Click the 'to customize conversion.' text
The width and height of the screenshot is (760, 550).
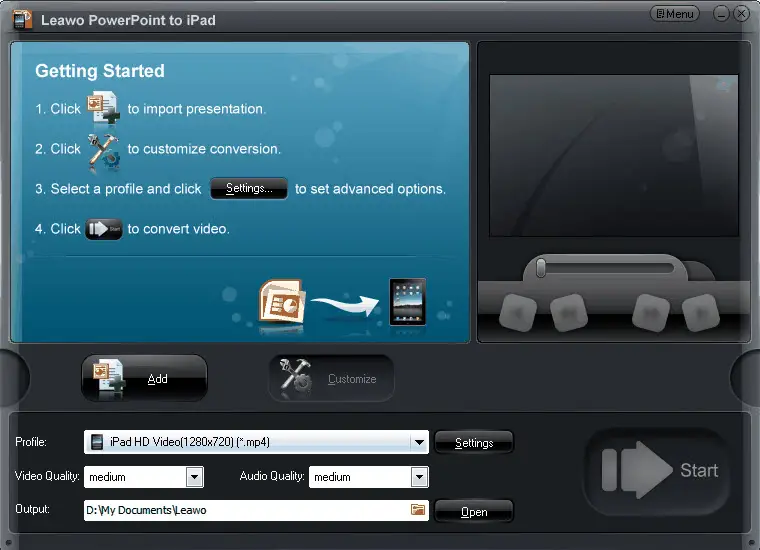pos(204,149)
